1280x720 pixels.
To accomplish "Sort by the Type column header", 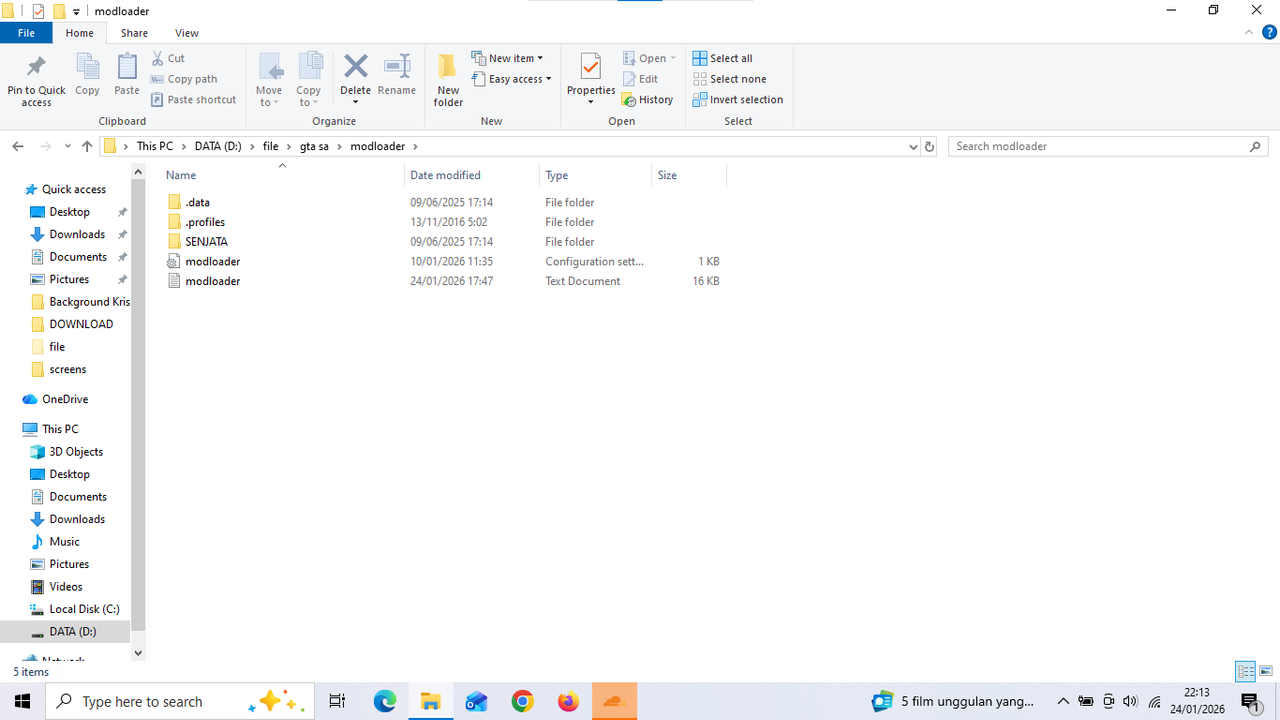I will [x=595, y=175].
